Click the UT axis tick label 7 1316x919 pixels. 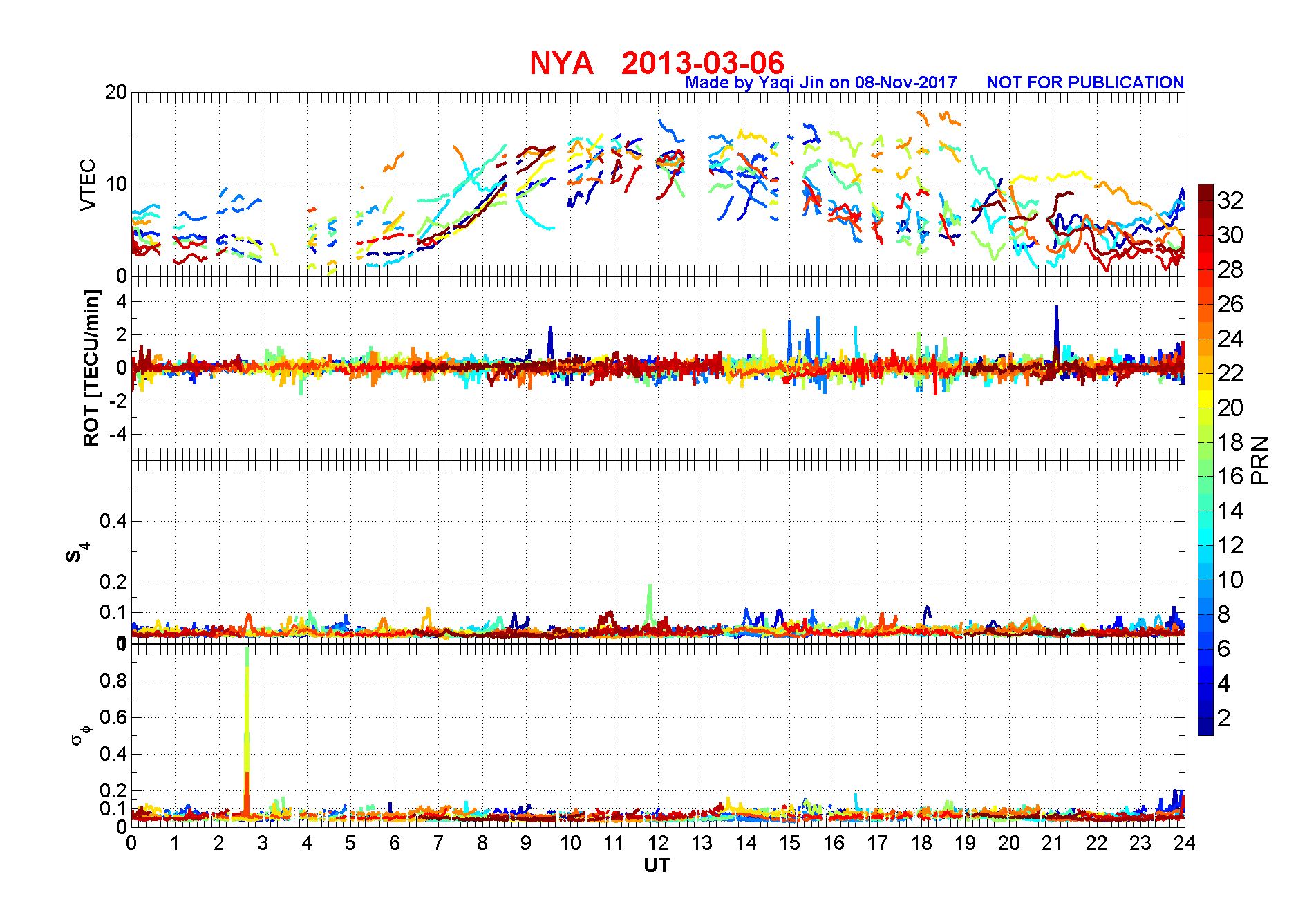tap(438, 844)
